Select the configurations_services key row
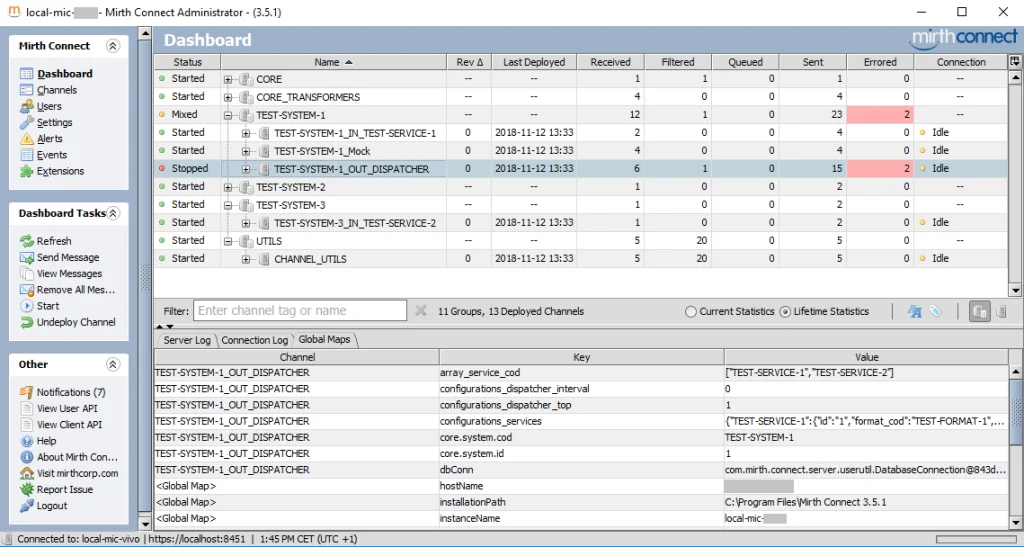1024x547 pixels. 581,421
